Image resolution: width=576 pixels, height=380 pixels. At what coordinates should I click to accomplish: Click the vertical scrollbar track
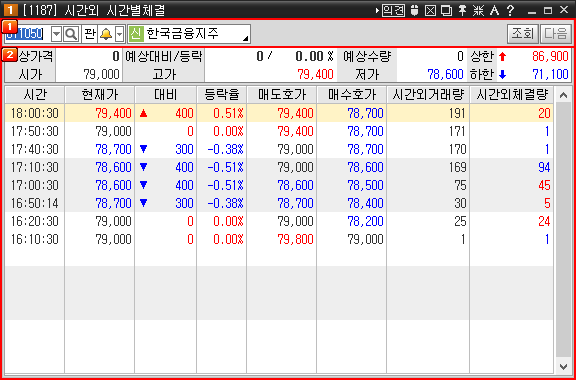point(563,231)
